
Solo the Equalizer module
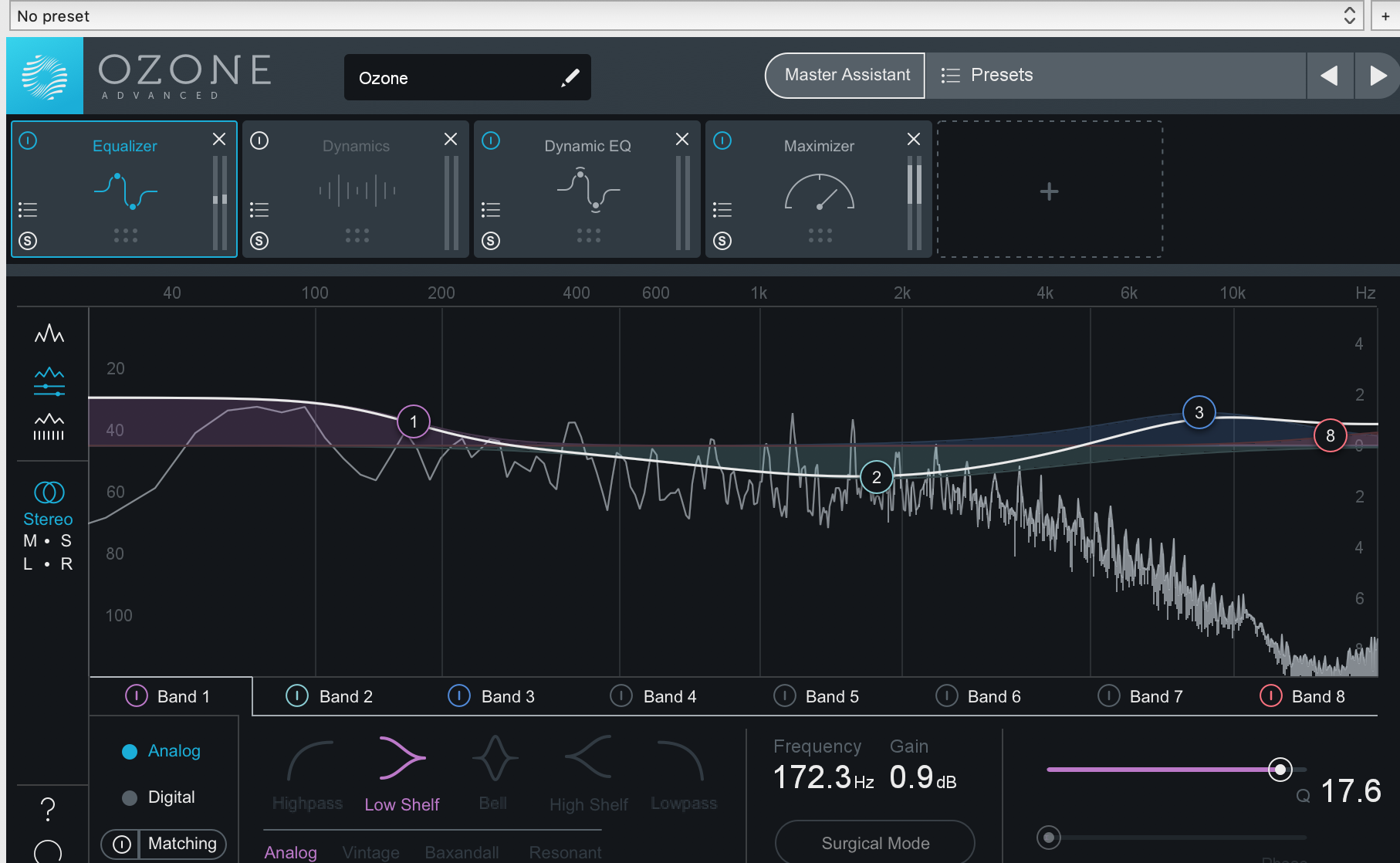pyautogui.click(x=28, y=241)
